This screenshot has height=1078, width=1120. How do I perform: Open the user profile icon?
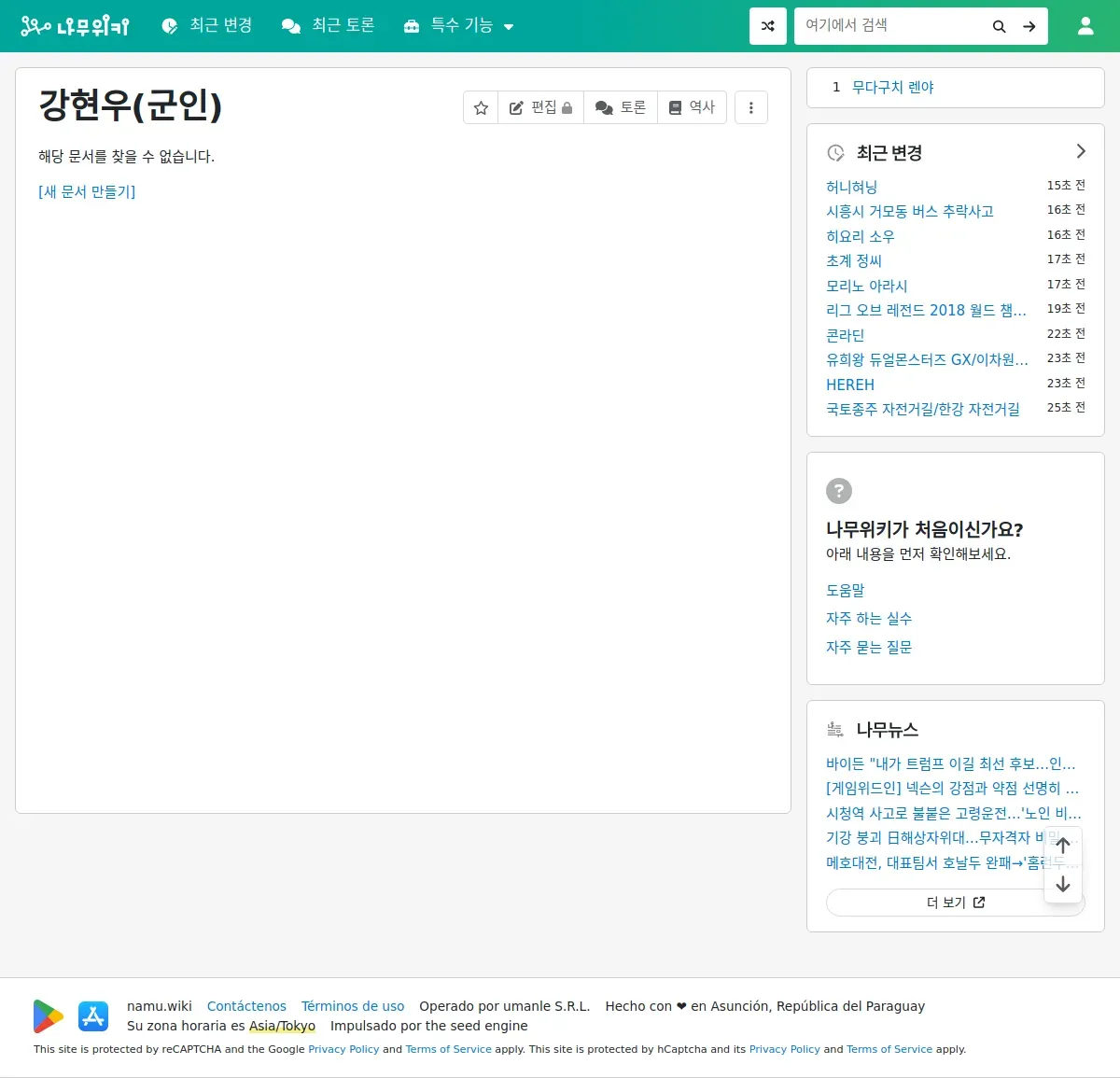pos(1085,26)
